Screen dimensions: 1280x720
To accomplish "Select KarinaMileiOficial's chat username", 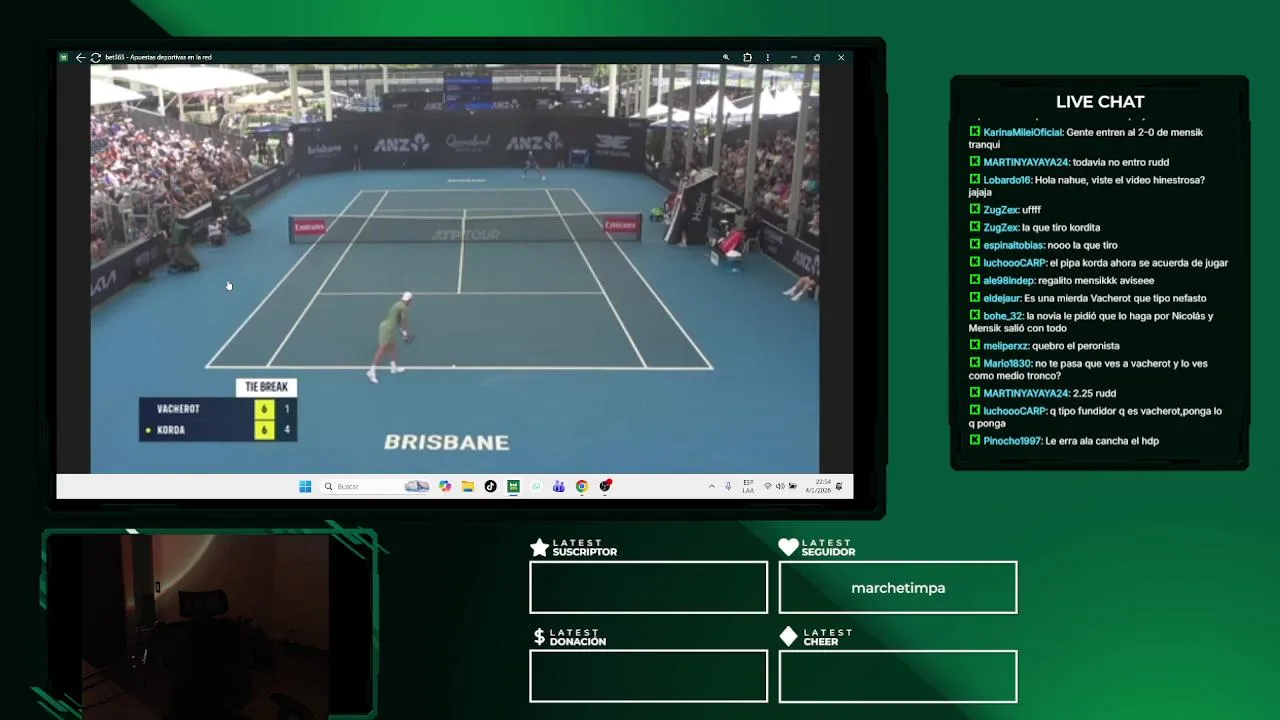I will tap(1023, 132).
